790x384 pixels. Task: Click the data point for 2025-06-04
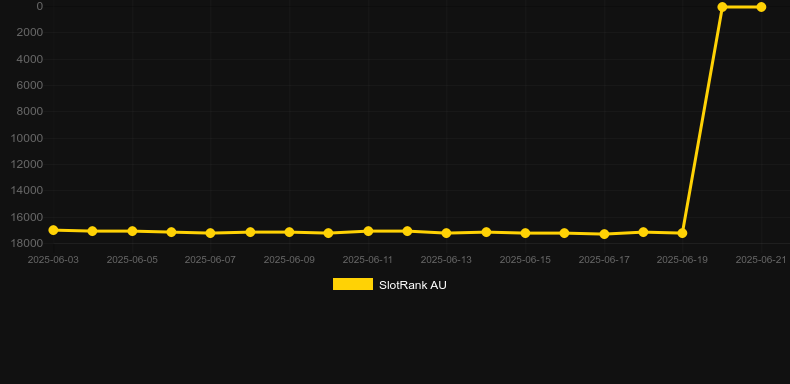pos(93,231)
